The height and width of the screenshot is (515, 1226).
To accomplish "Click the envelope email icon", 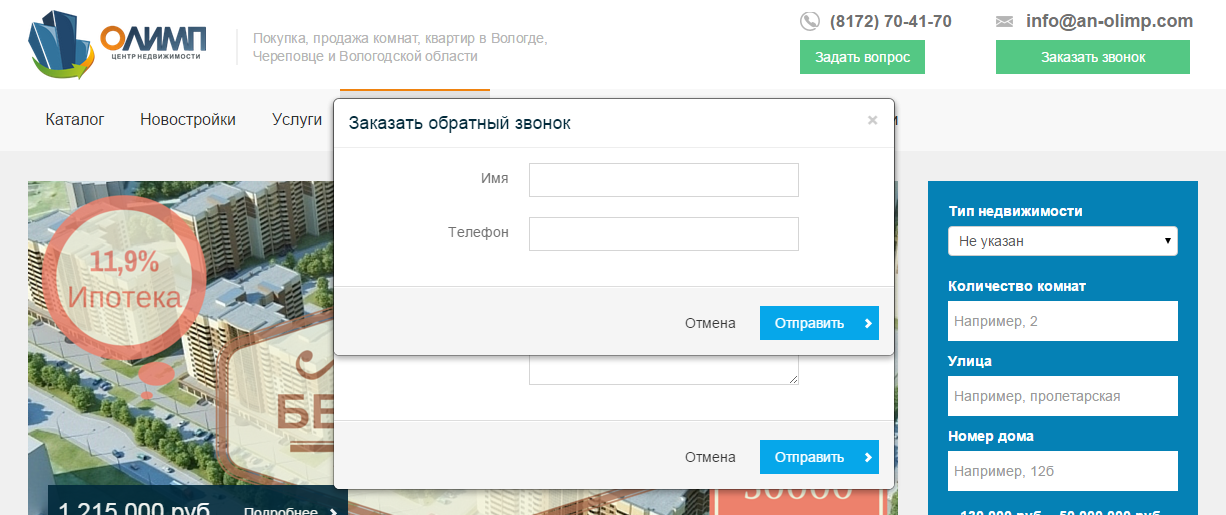I will (x=1005, y=21).
